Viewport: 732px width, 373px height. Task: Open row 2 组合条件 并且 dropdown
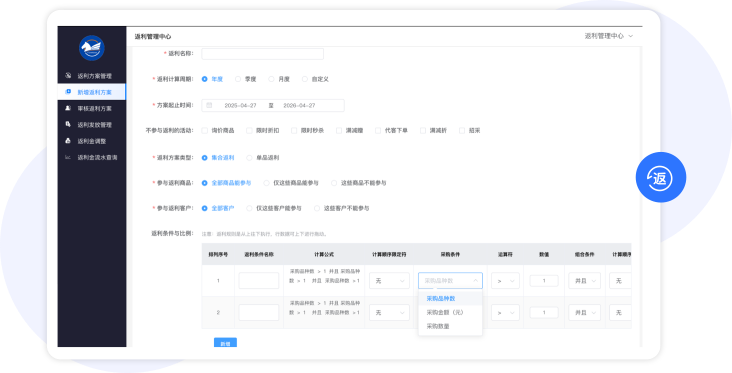click(x=584, y=312)
